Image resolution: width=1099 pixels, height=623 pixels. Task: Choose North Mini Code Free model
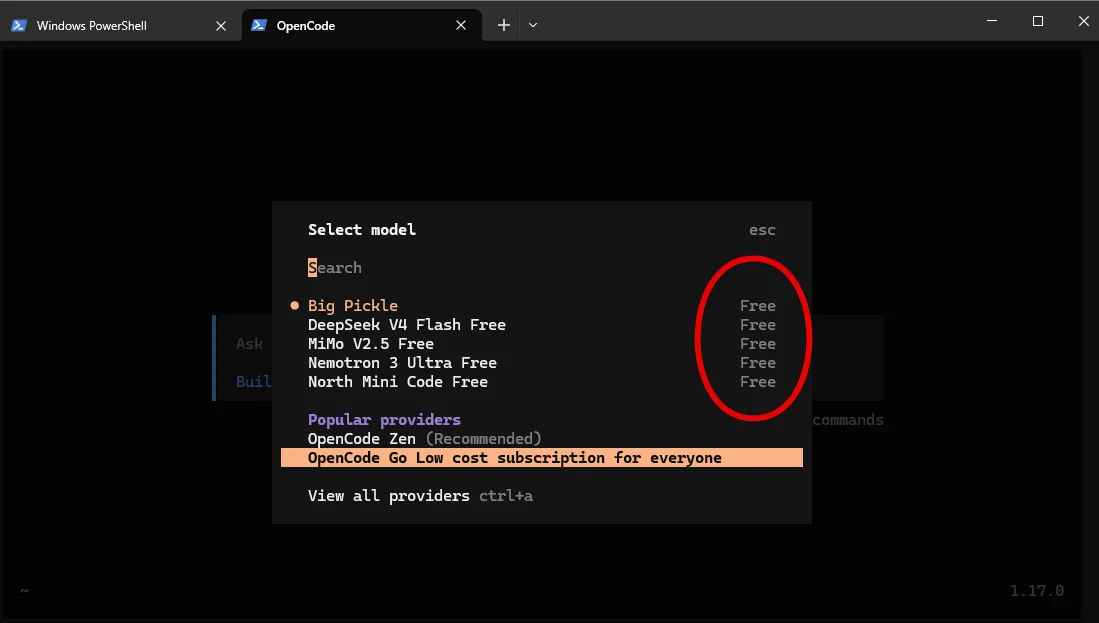click(541, 381)
